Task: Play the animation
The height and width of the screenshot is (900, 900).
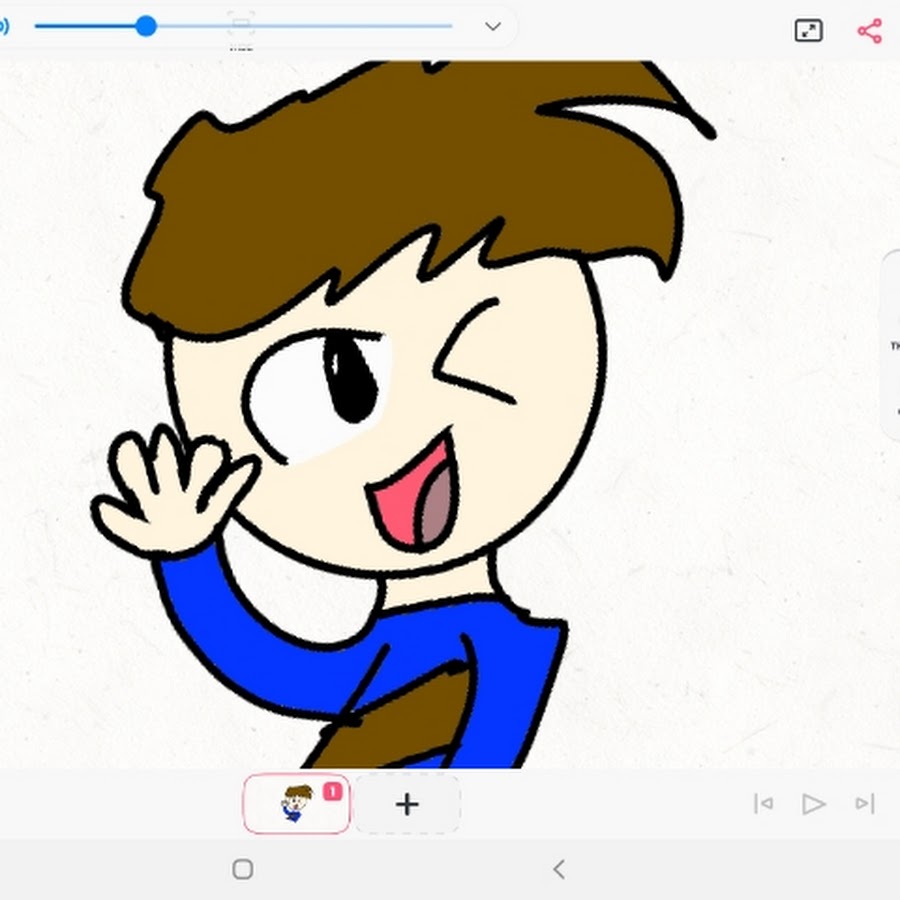Action: pyautogui.click(x=813, y=803)
